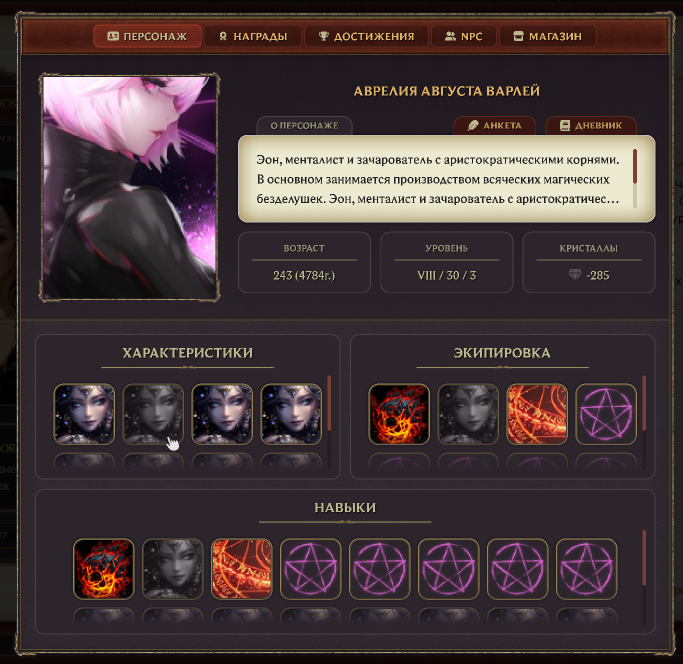Viewport: 683px width, 664px height.
Task: Open the Дневник button
Action: 591,125
